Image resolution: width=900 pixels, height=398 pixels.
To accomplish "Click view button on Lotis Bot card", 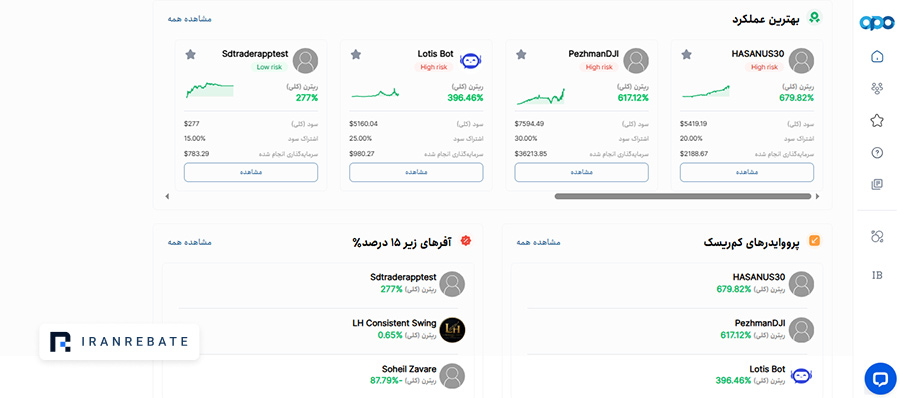I will pos(416,172).
